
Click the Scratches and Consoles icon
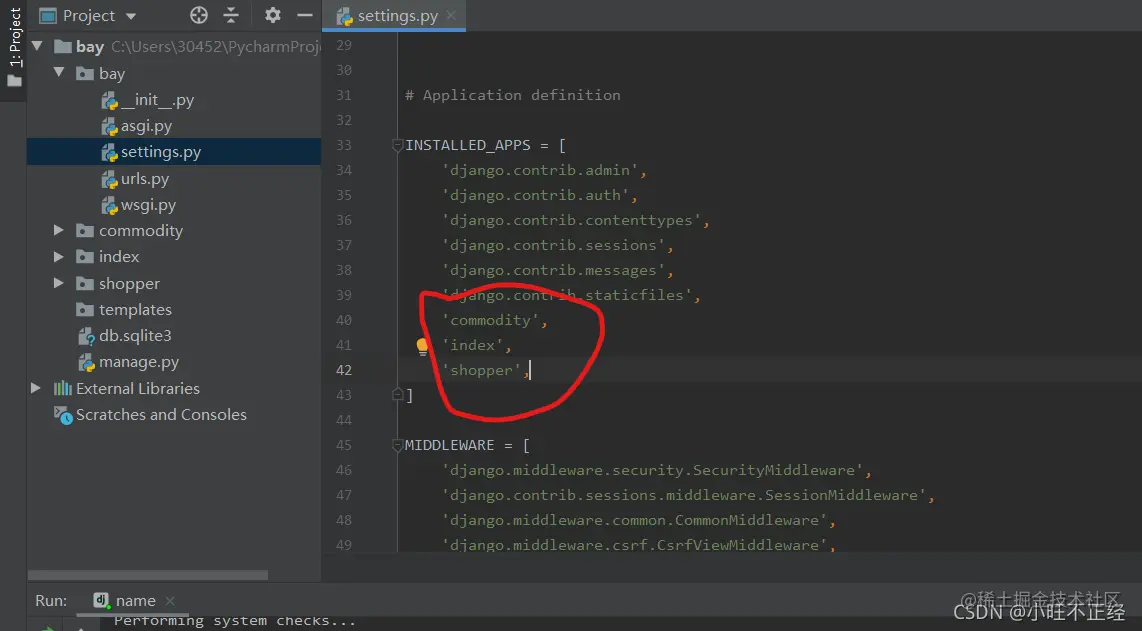point(63,415)
